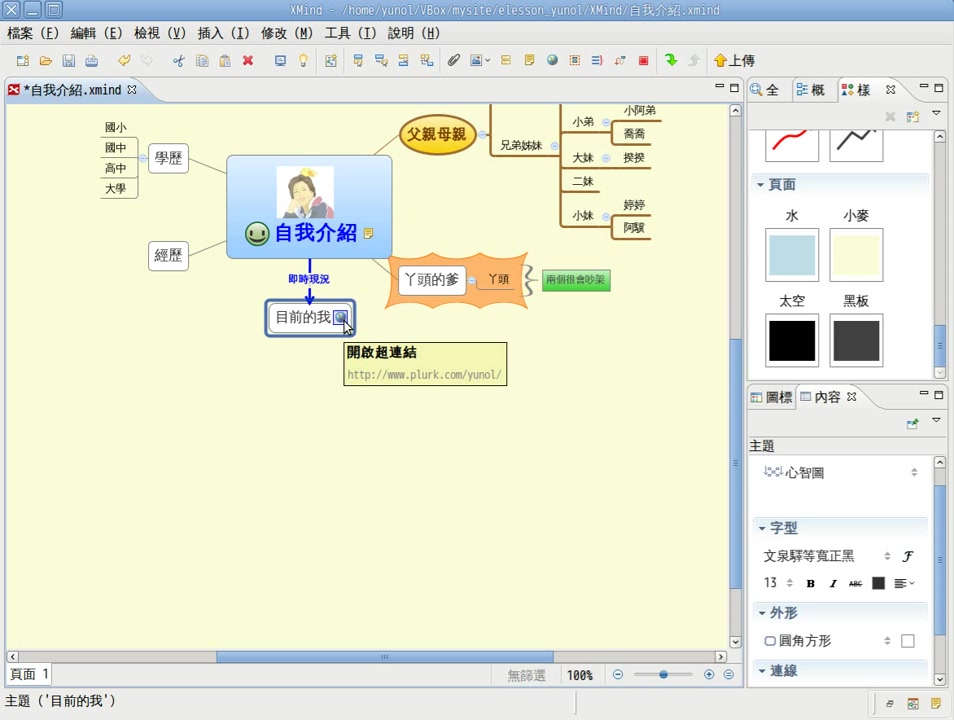This screenshot has height=720, width=954.
Task: Select the Cut tool on the toolbar
Action: tap(178, 60)
